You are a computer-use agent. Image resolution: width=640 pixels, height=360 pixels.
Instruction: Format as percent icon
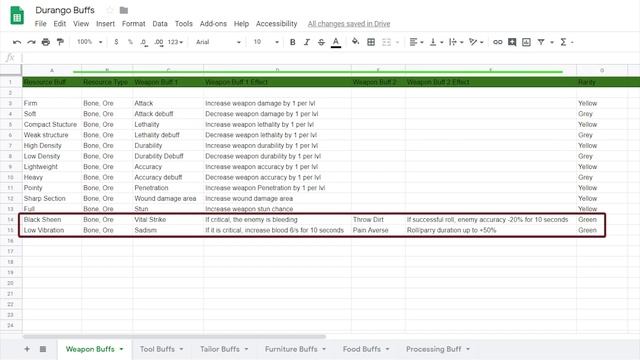(x=130, y=42)
